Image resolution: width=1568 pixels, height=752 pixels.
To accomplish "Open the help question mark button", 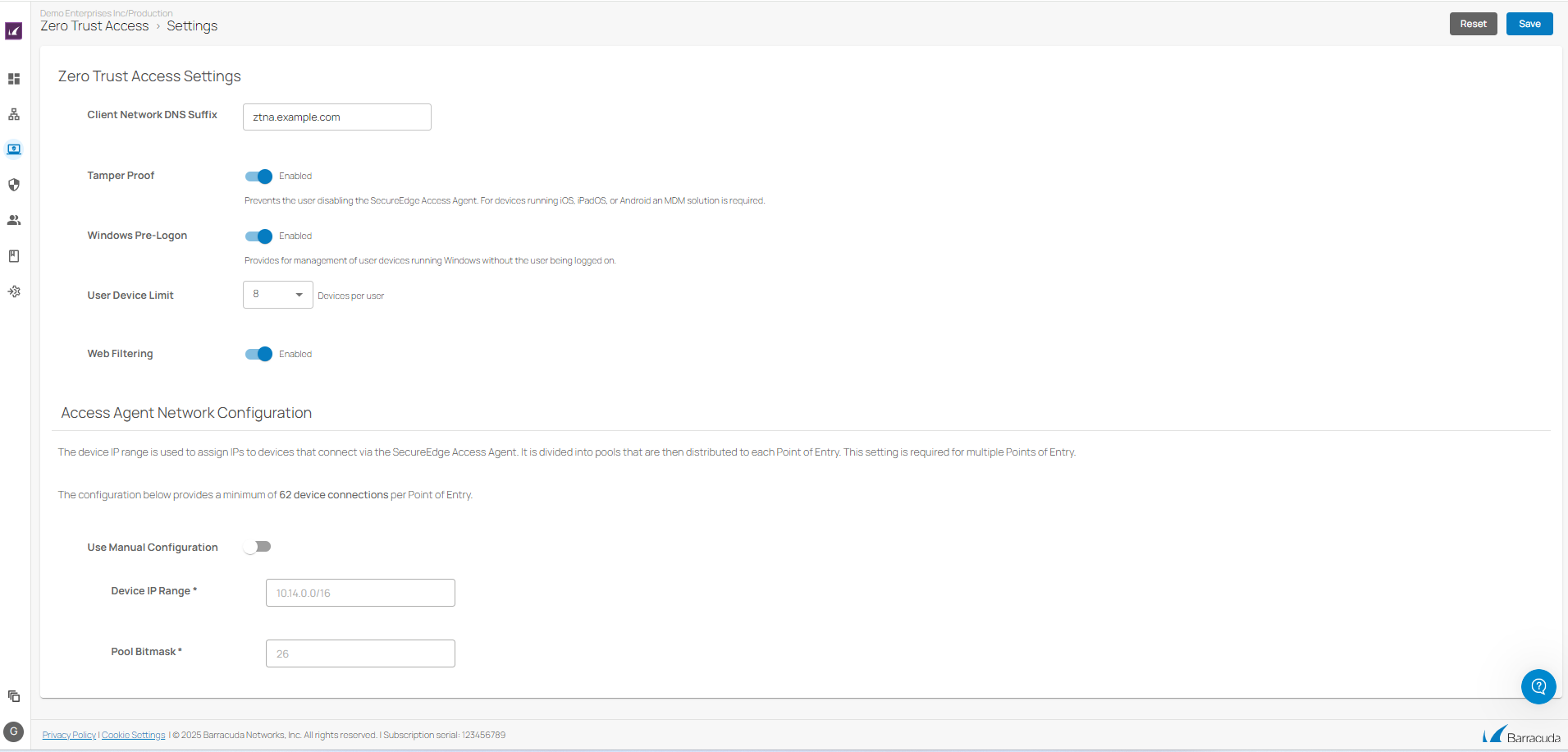I will click(1538, 686).
